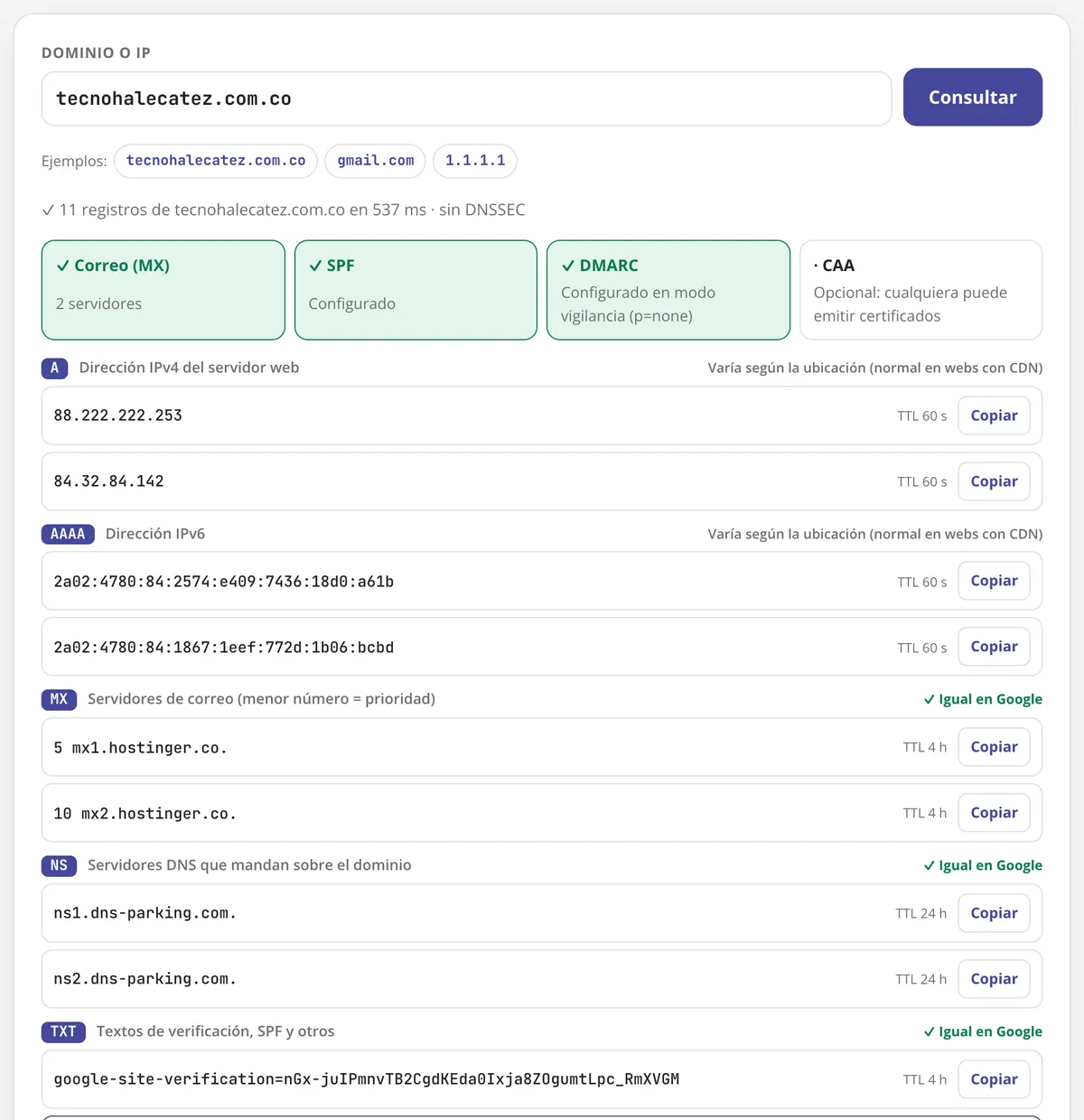The height and width of the screenshot is (1120, 1084).
Task: Open the DMARC summary card
Action: click(x=668, y=290)
